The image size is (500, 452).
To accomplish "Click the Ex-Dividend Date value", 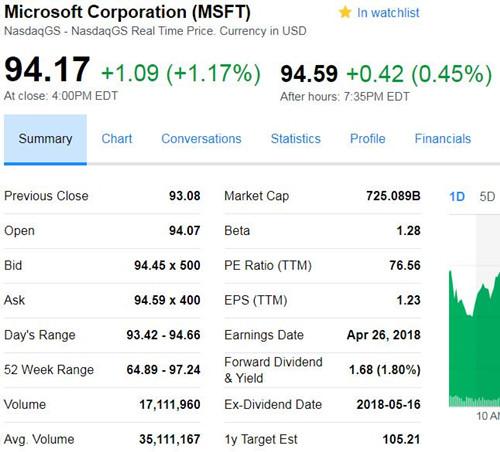I will (x=389, y=405).
